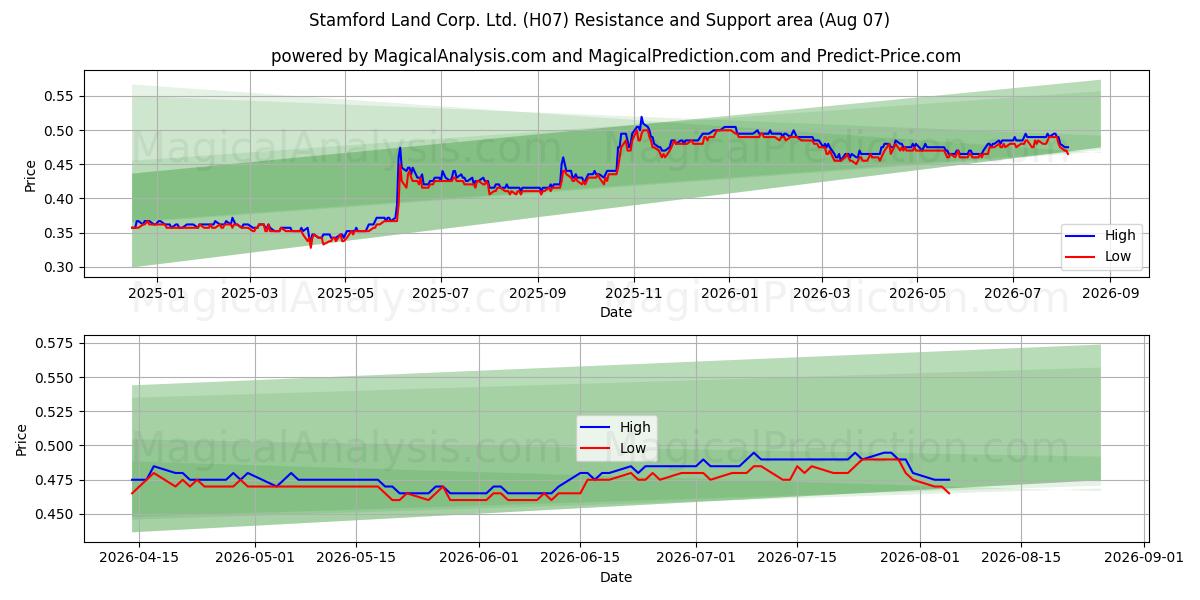1200x600 pixels.
Task: Click the 'Date' axis label under top chart
Action: 616,313
